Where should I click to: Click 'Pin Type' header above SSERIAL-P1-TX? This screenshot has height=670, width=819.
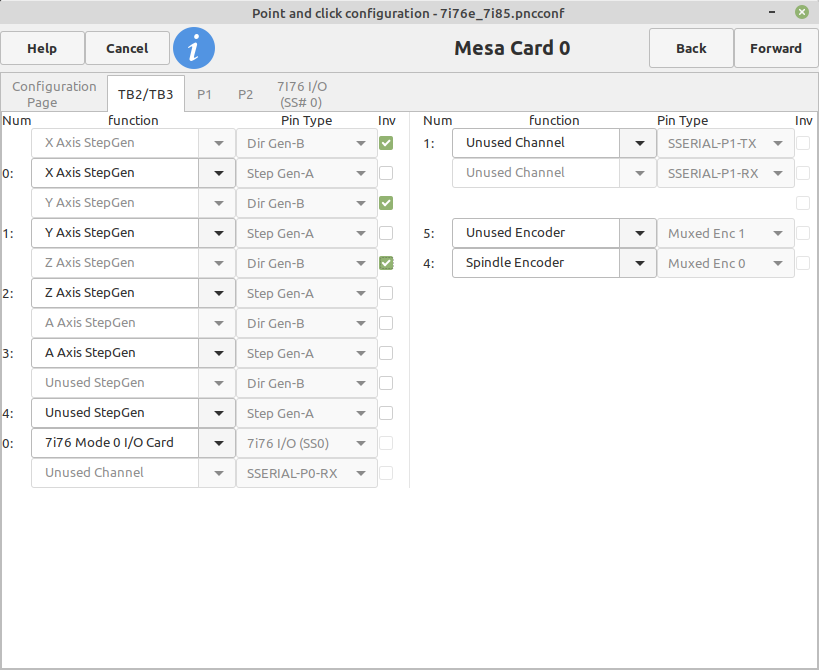click(682, 120)
